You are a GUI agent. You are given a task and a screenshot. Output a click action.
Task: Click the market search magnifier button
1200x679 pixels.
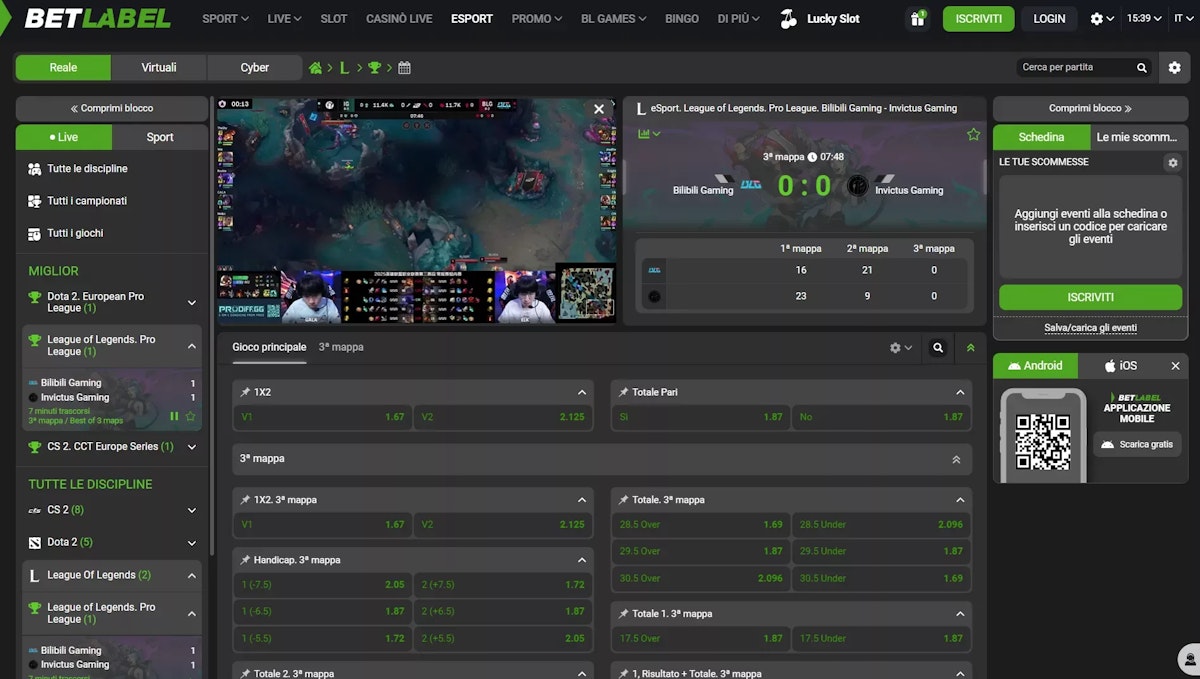click(938, 348)
